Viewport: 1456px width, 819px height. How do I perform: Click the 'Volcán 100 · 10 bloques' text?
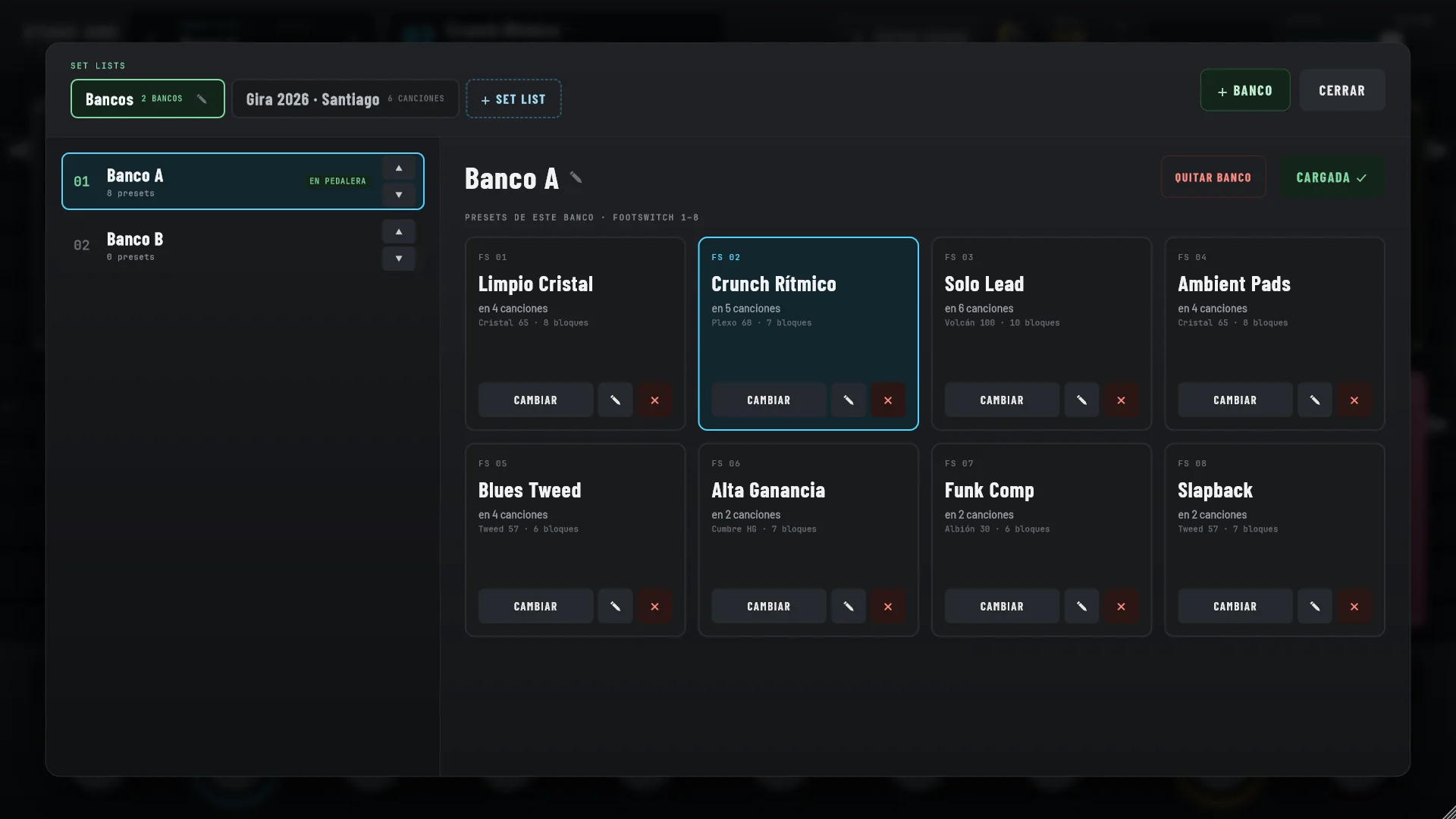1003,323
